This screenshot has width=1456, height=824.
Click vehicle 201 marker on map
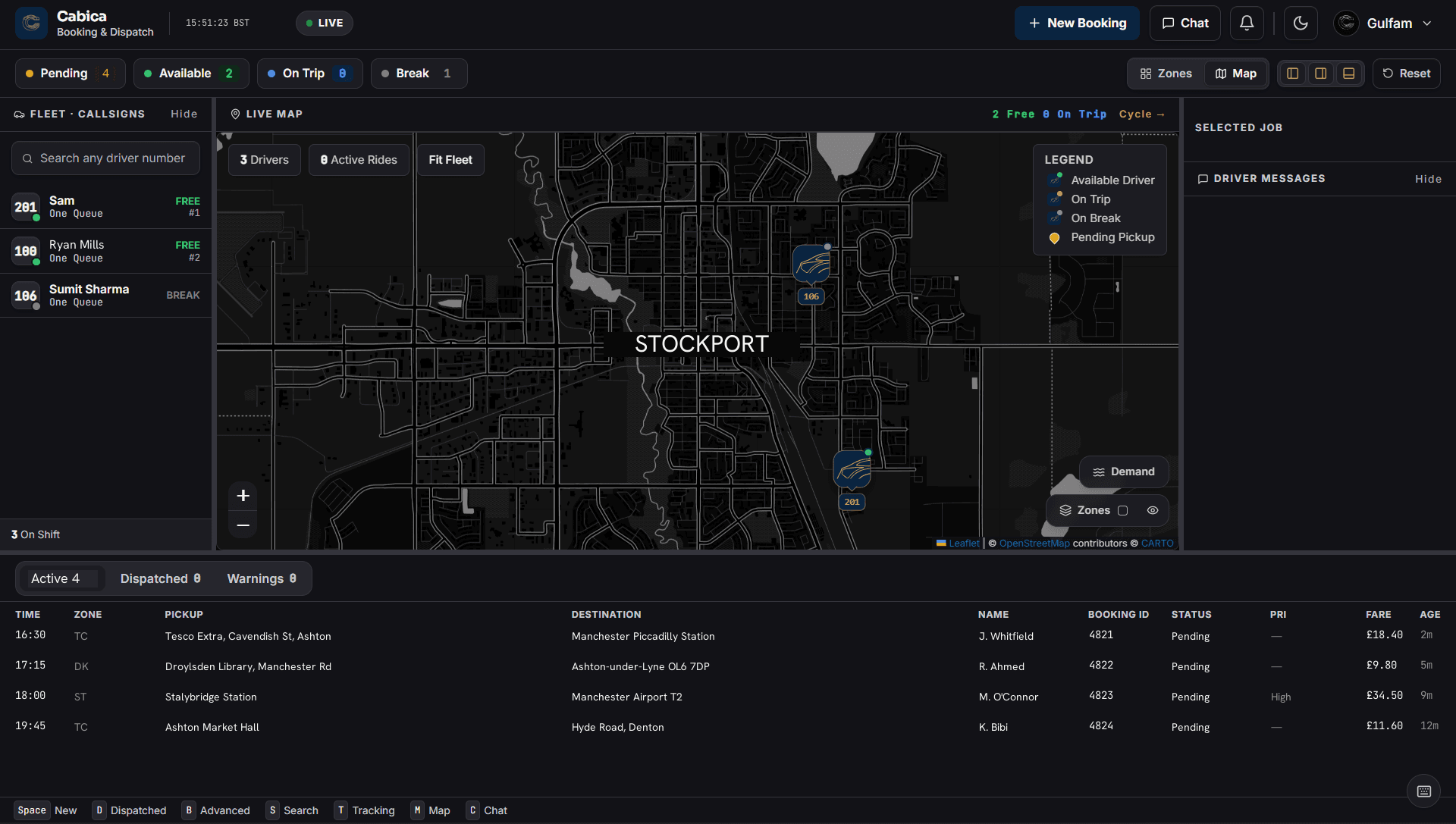(852, 470)
